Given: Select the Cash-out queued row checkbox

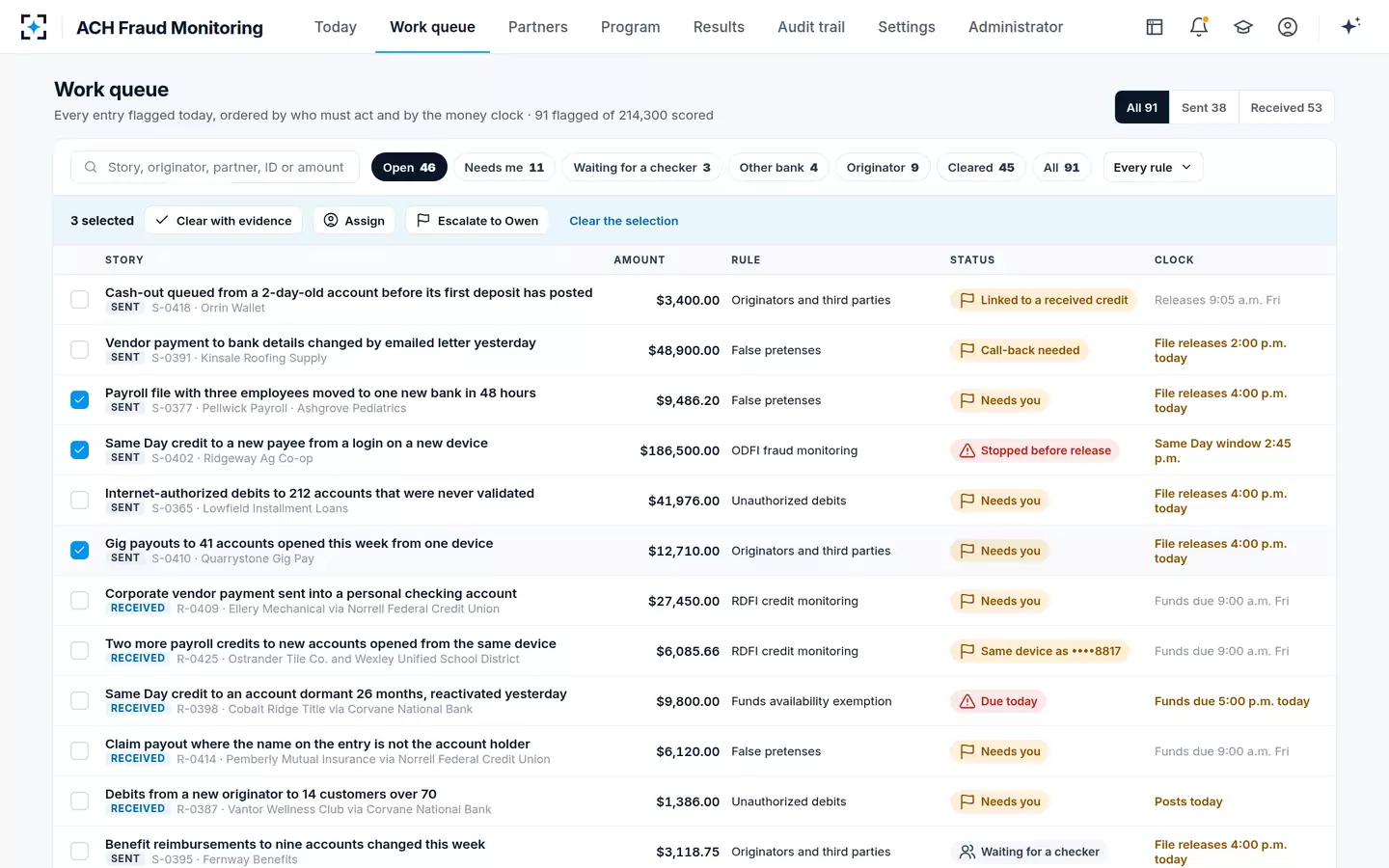Looking at the screenshot, I should pos(80,300).
